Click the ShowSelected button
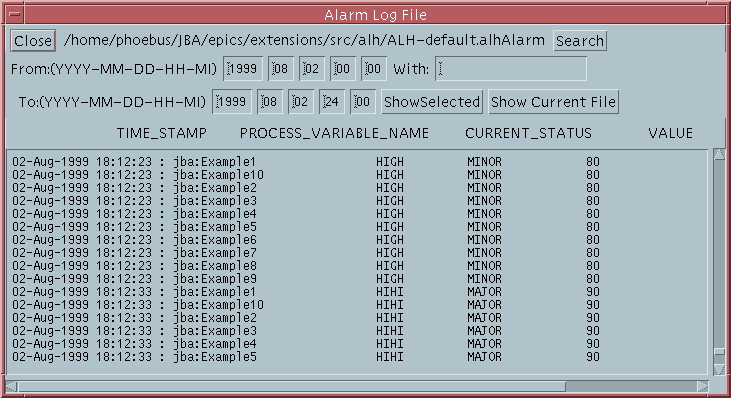Viewport: 731px width, 398px height. click(432, 102)
